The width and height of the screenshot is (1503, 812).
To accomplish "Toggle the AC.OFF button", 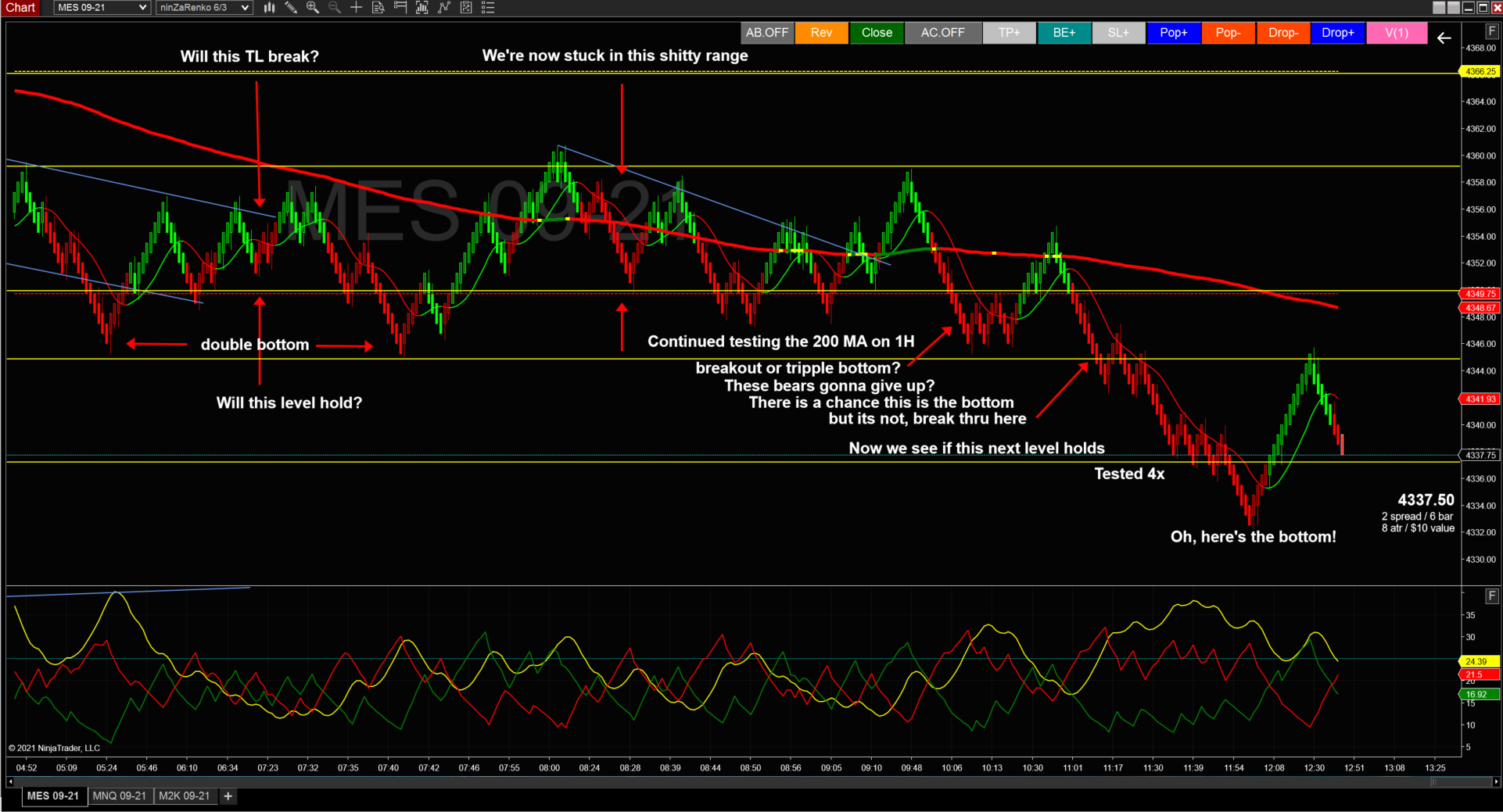I will pyautogui.click(x=943, y=33).
